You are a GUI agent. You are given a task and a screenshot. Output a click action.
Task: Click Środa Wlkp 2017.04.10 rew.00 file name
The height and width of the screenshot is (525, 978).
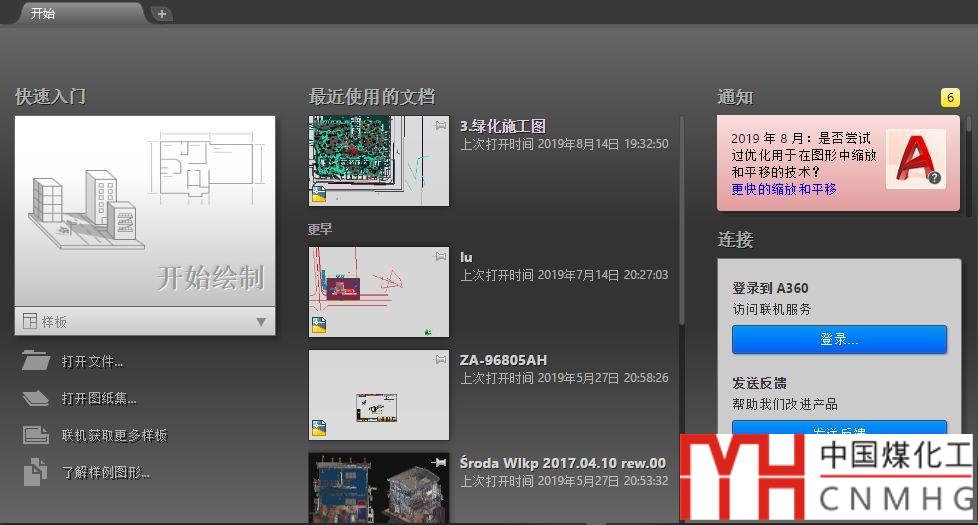[563, 463]
